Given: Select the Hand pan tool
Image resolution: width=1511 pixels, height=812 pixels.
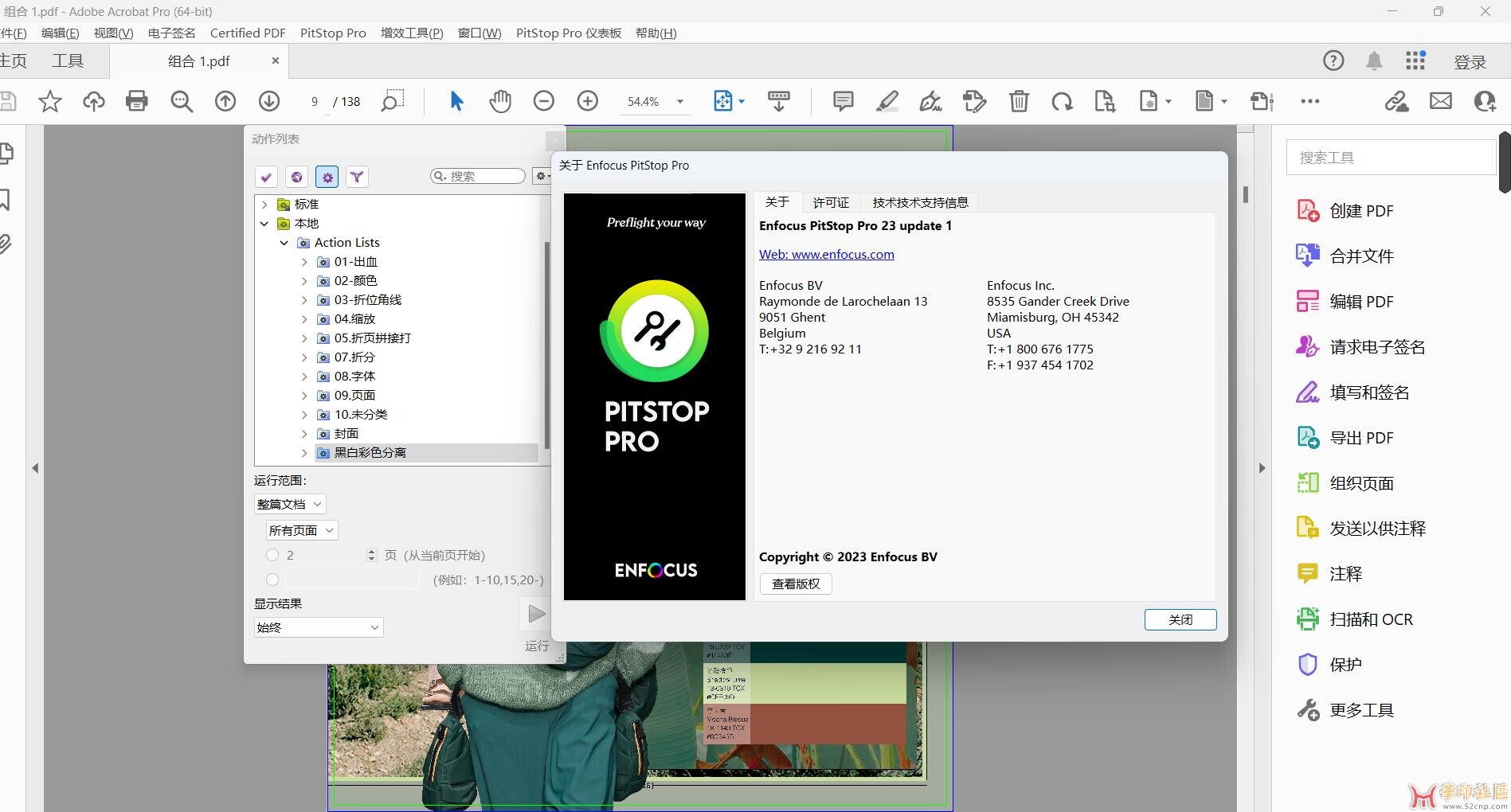Looking at the screenshot, I should pyautogui.click(x=500, y=101).
